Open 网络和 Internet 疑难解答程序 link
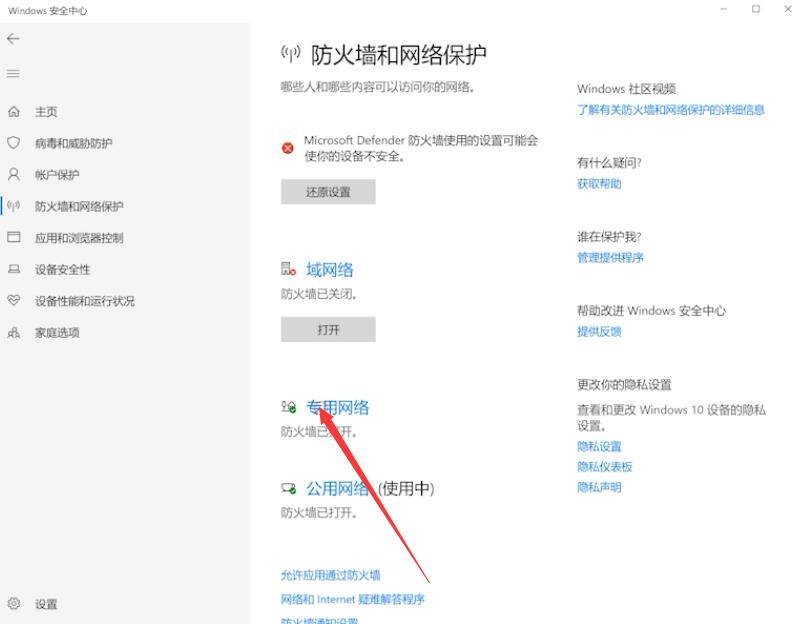 [x=352, y=599]
